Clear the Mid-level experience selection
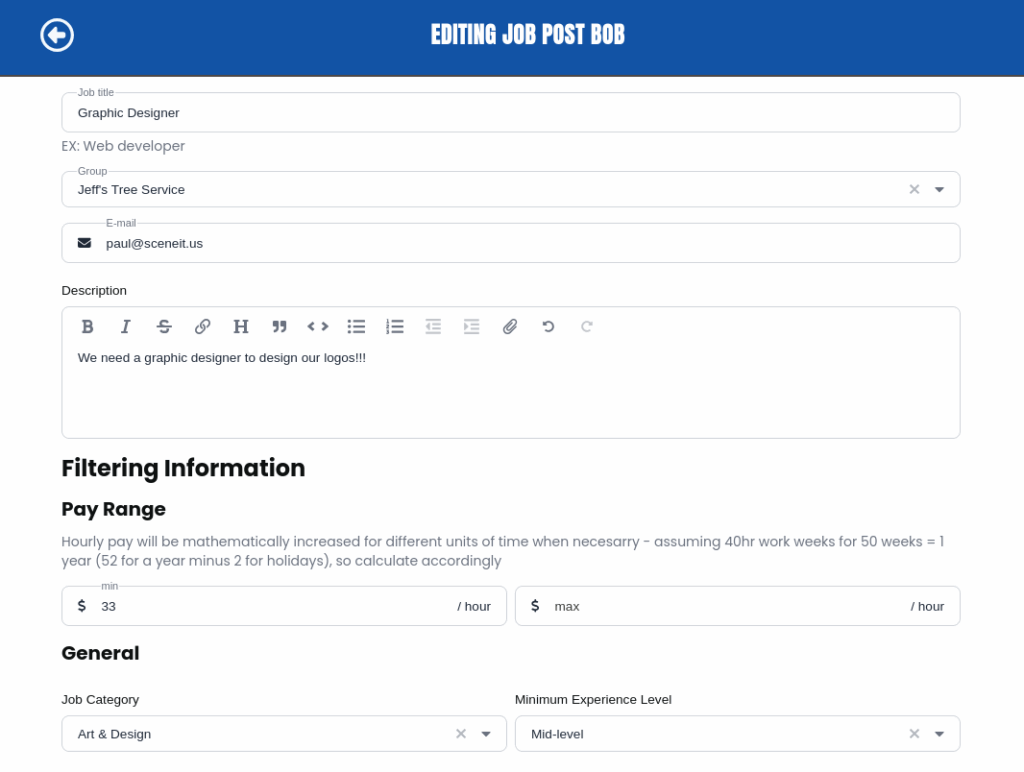Viewport: 1024px width, 772px height. (914, 734)
